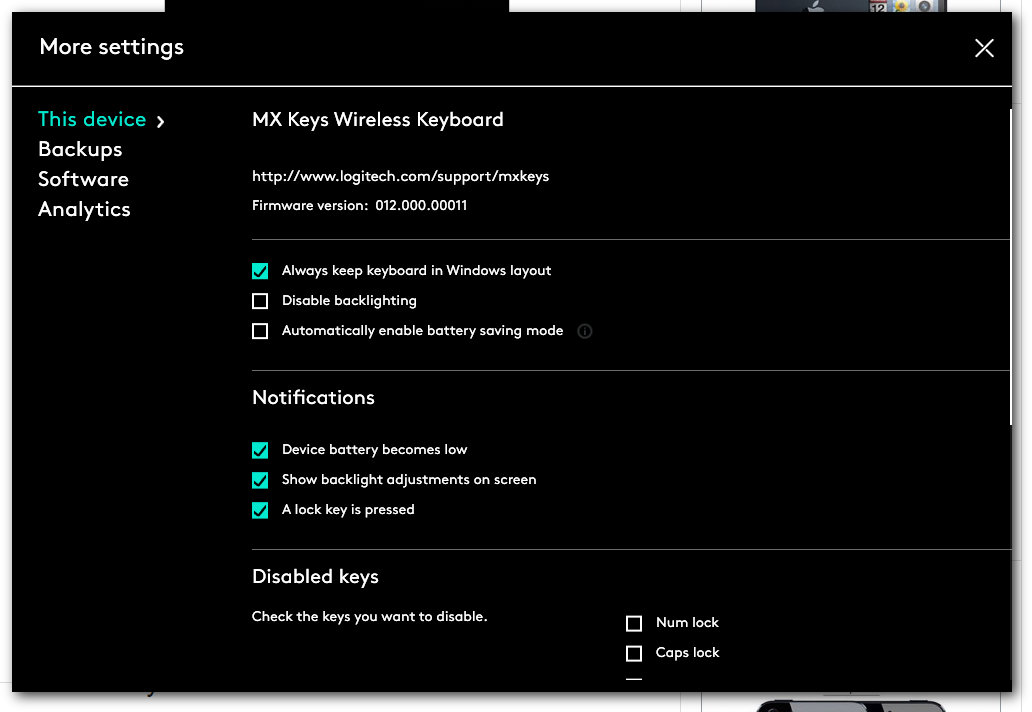The width and height of the screenshot is (1032, 712).
Task: Select This device in the sidebar
Action: click(92, 119)
